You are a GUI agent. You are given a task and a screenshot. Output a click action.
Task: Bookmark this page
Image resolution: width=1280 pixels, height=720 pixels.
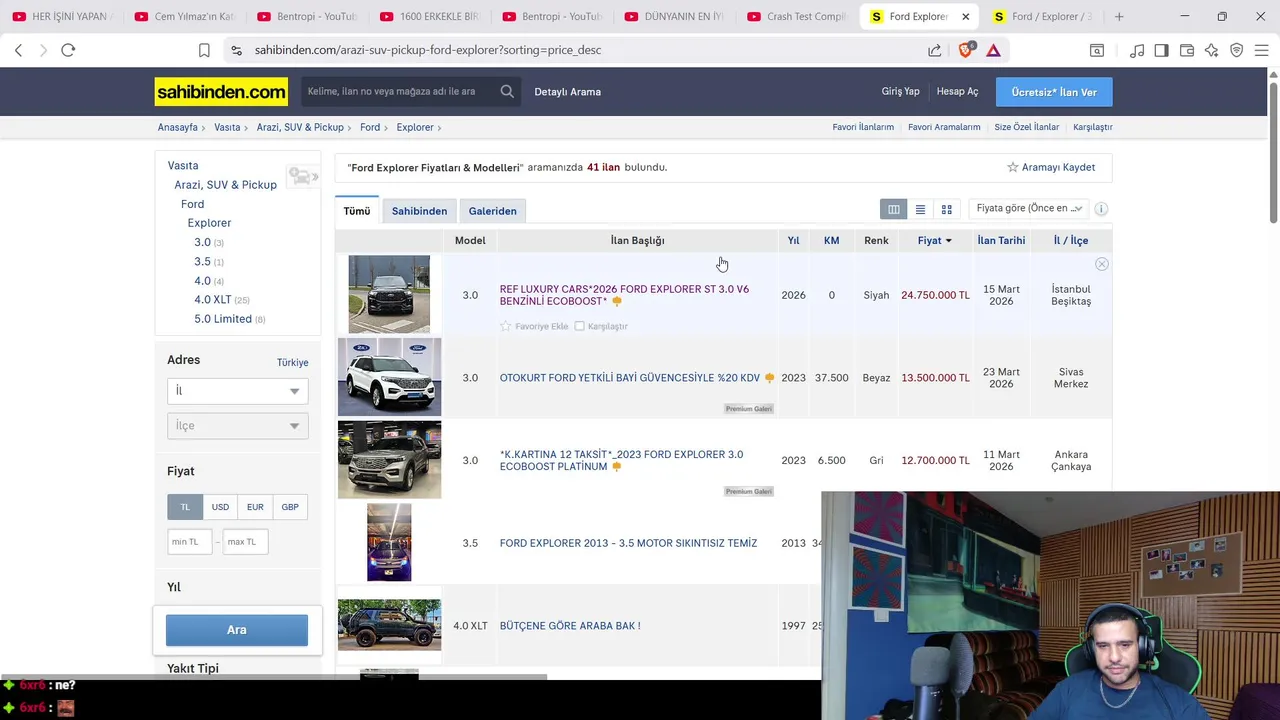point(204,50)
